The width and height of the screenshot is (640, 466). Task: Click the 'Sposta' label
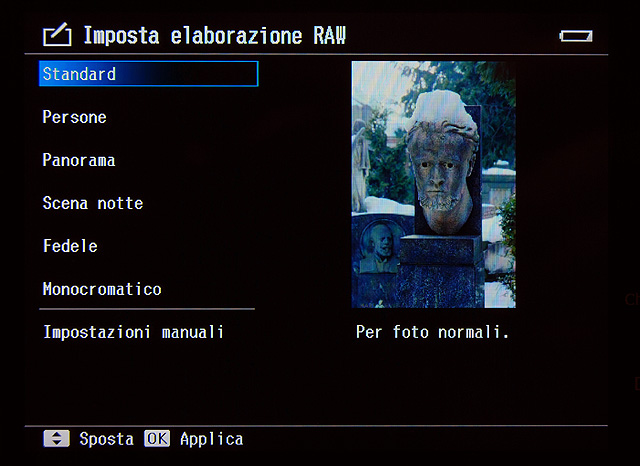coord(107,439)
